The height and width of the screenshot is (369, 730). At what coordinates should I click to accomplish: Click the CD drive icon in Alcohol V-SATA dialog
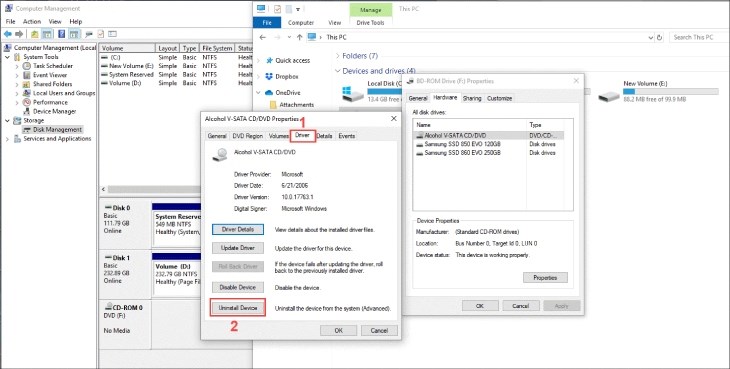[x=220, y=154]
